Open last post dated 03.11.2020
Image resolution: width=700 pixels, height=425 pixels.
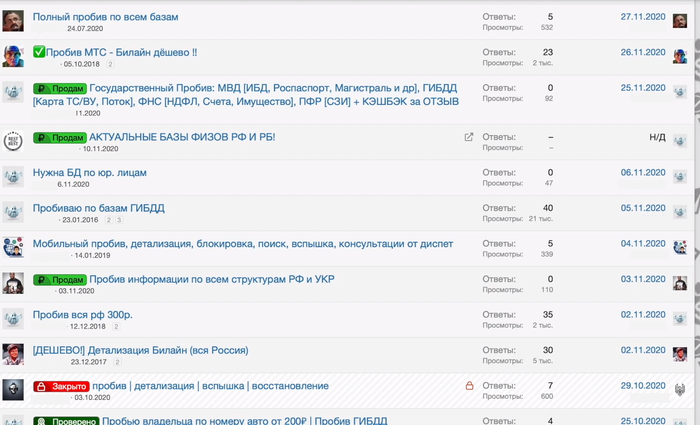click(643, 279)
